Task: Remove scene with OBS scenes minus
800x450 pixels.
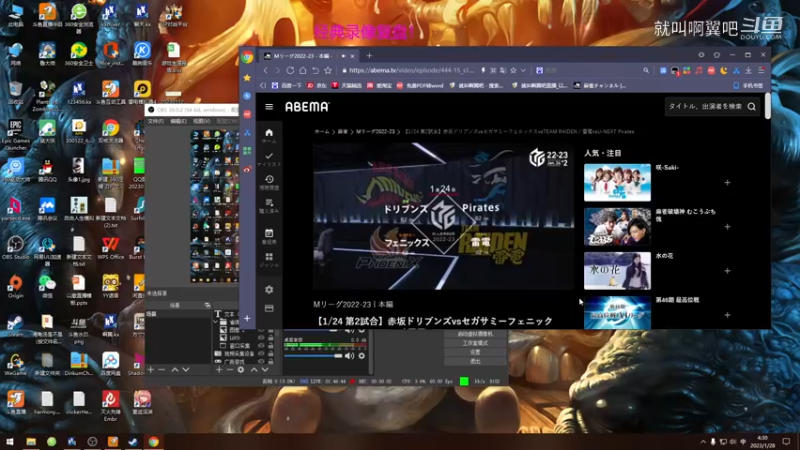Action: point(162,369)
